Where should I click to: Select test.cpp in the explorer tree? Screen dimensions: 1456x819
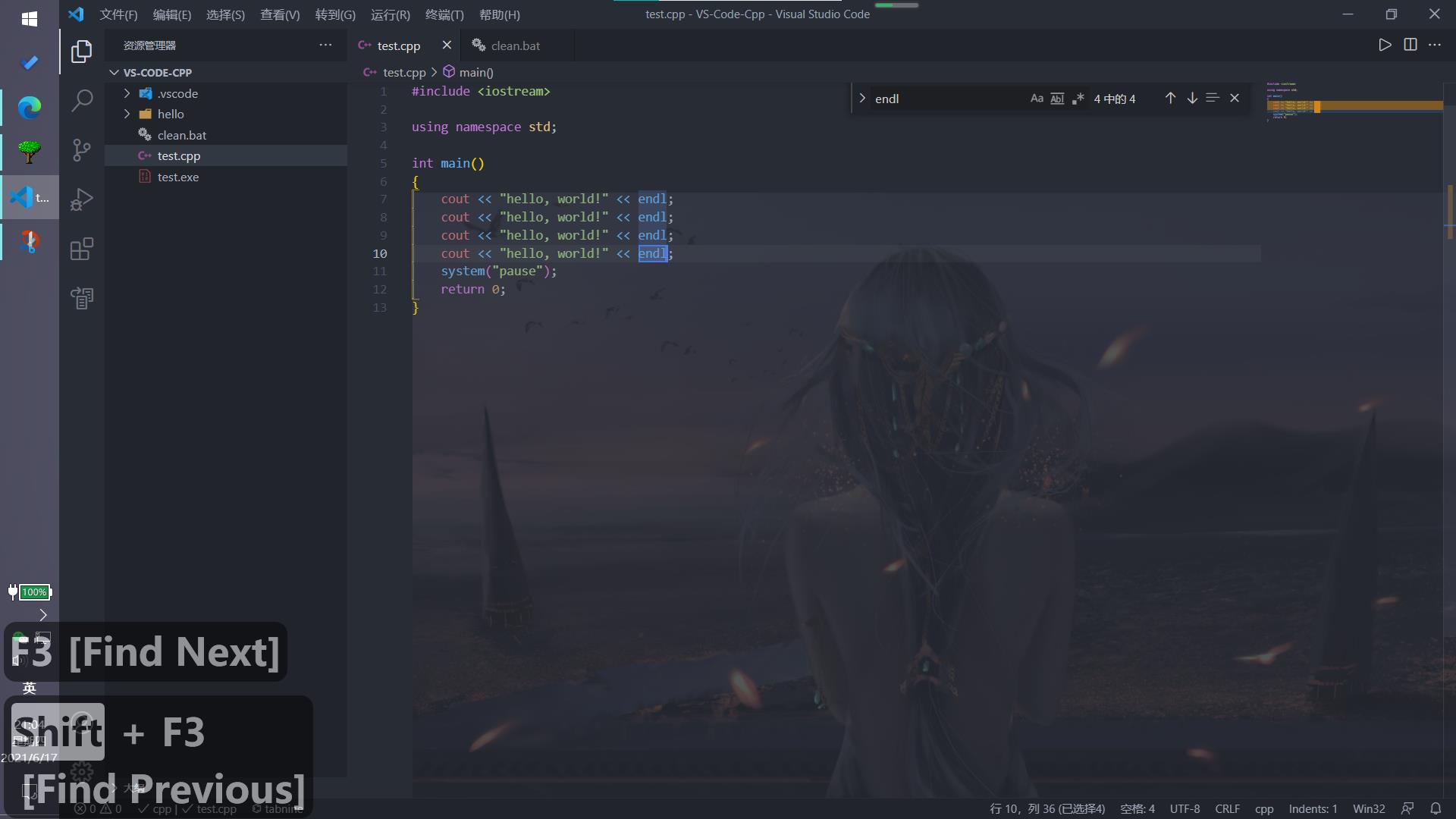point(226,155)
